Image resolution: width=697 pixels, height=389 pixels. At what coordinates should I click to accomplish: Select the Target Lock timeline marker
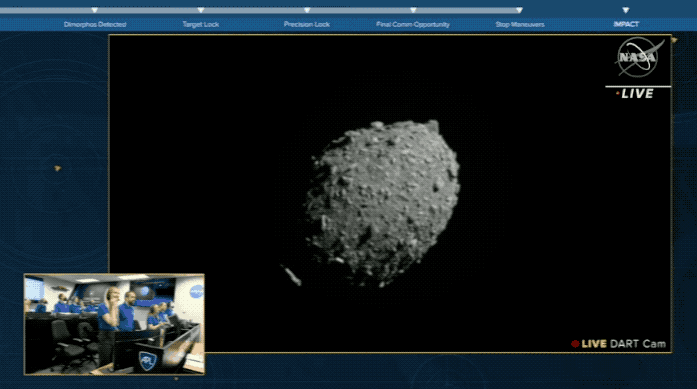tap(201, 10)
